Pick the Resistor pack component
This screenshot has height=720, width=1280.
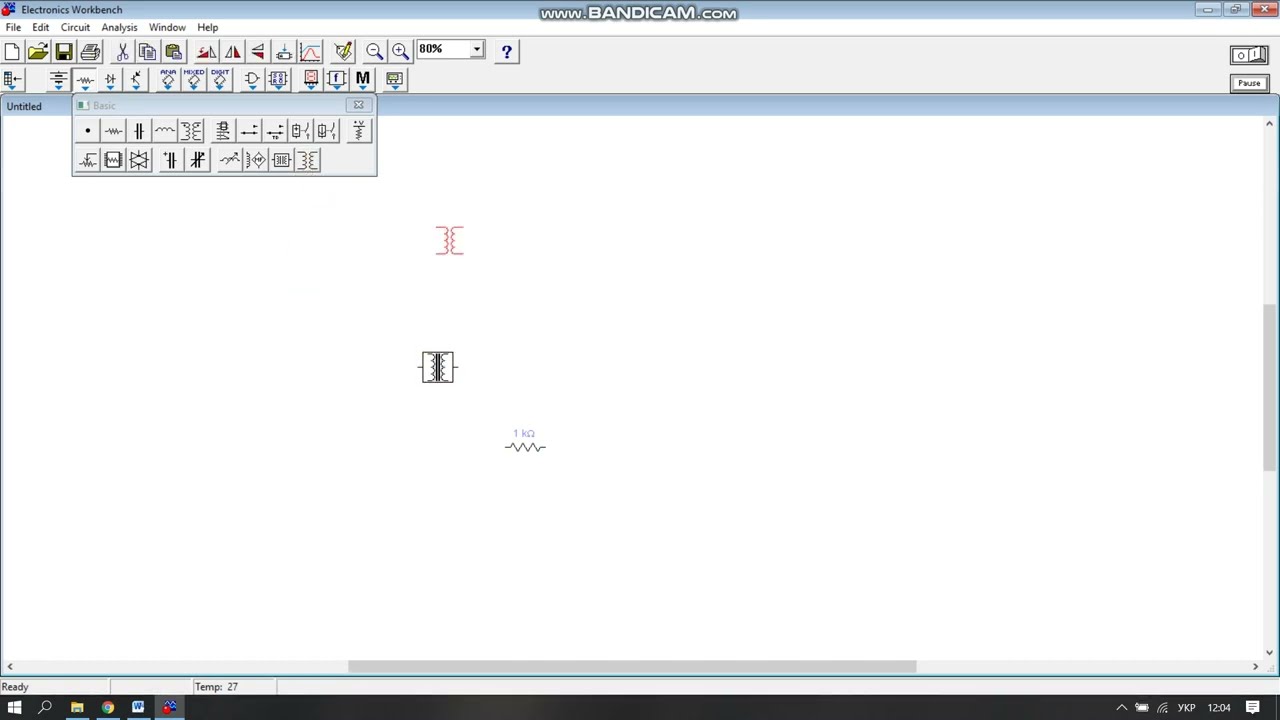(x=113, y=160)
